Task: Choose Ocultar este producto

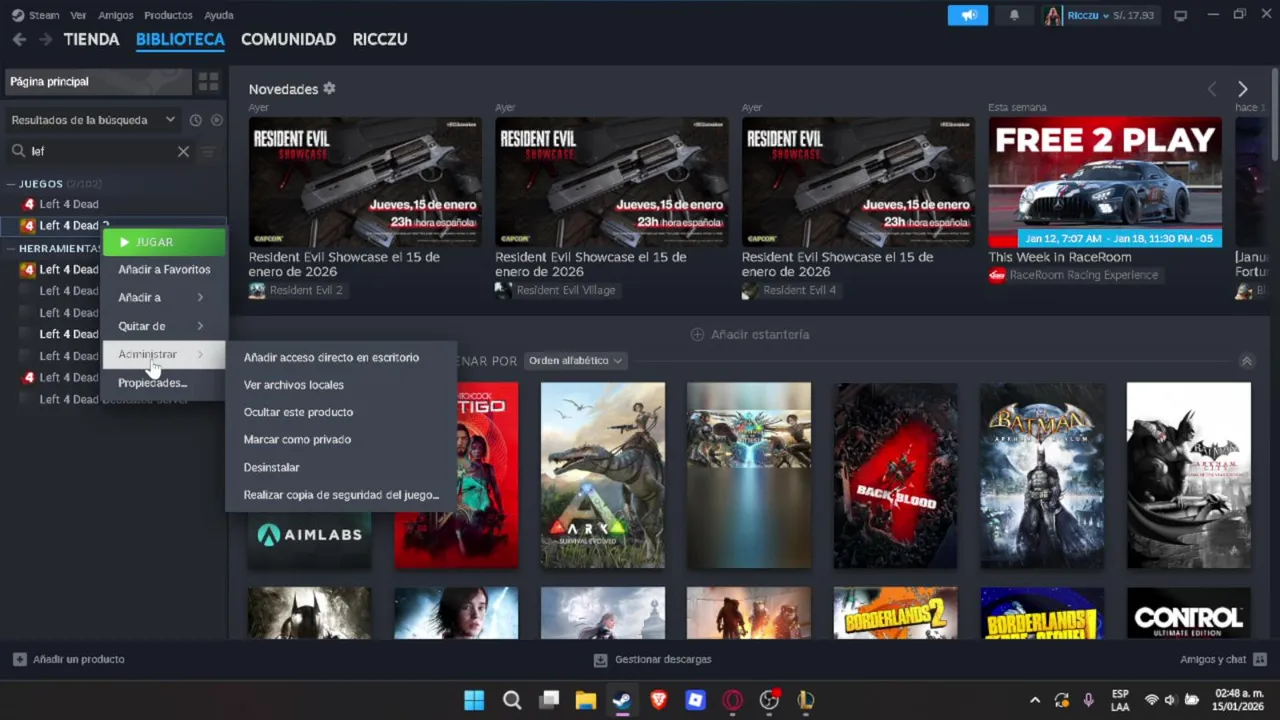Action: [341, 412]
